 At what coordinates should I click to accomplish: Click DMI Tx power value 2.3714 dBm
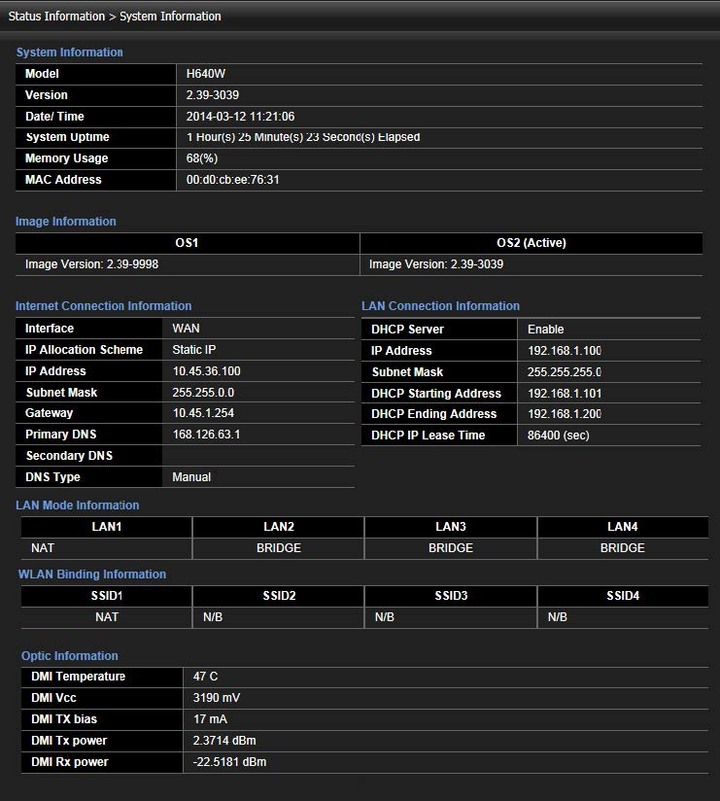[x=225, y=741]
